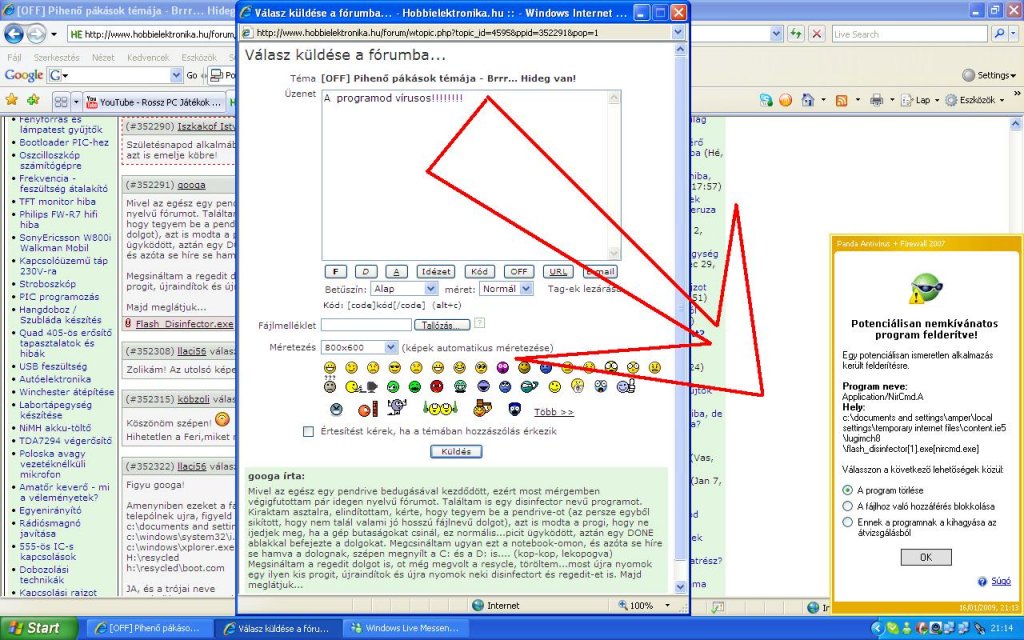Switch to [OFF] Pihenő pákáso taskbar item
This screenshot has width=1024, height=640.
click(x=150, y=628)
